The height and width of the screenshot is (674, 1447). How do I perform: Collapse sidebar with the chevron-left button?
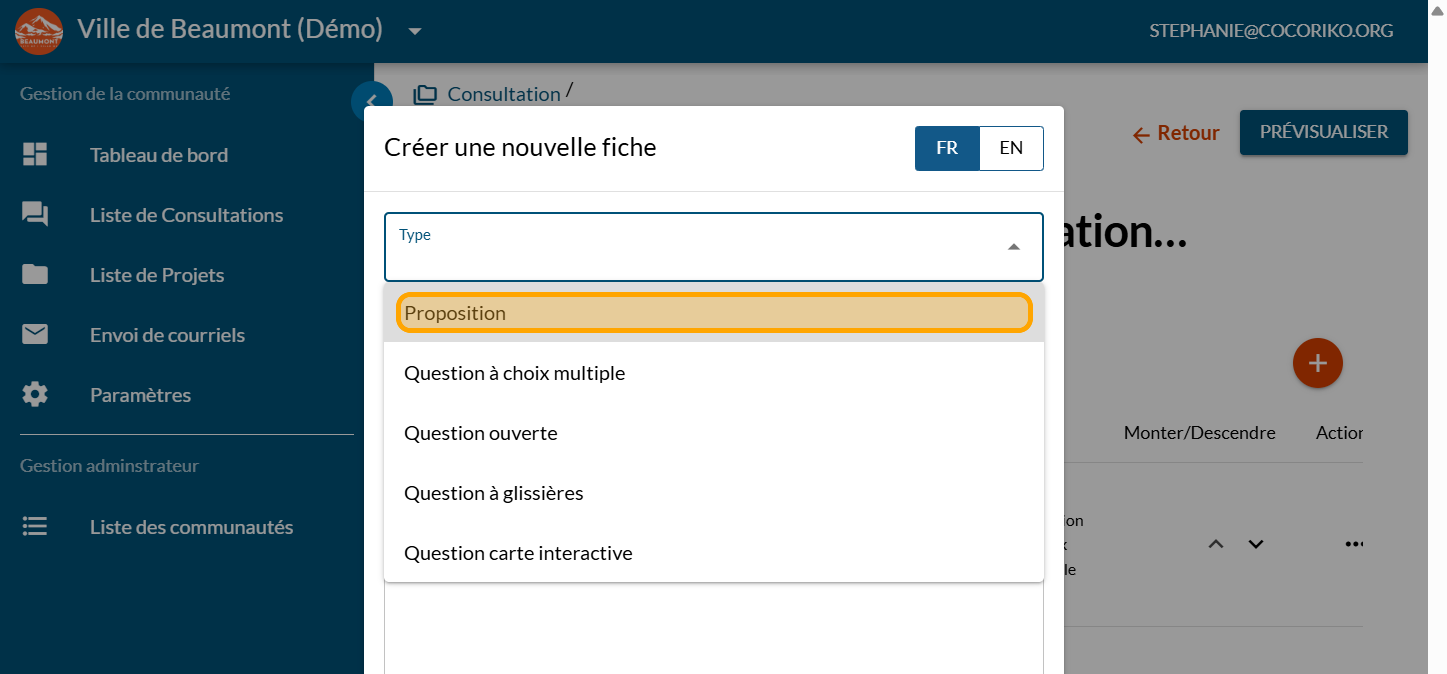pyautogui.click(x=371, y=101)
